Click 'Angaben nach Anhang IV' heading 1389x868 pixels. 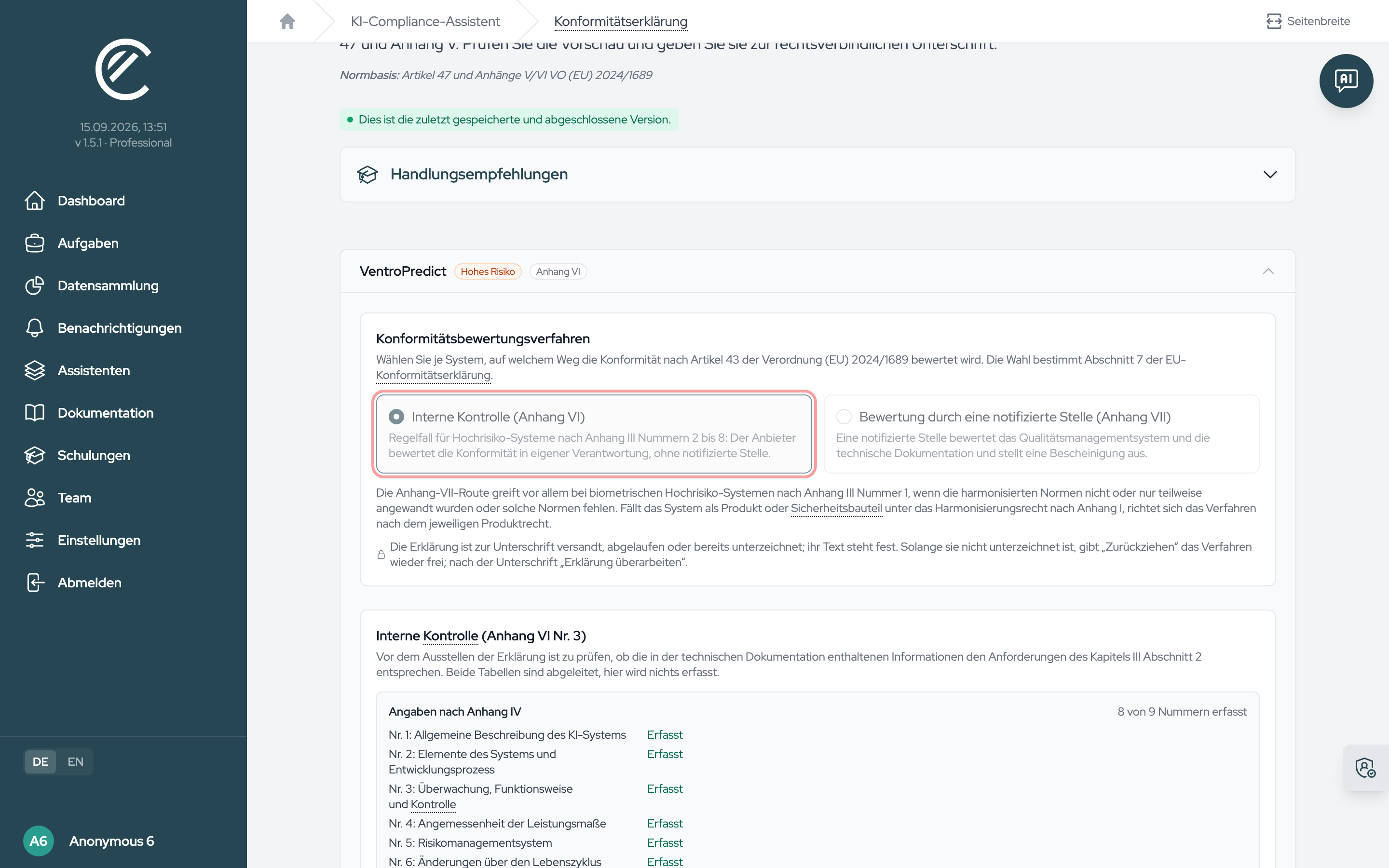455,712
